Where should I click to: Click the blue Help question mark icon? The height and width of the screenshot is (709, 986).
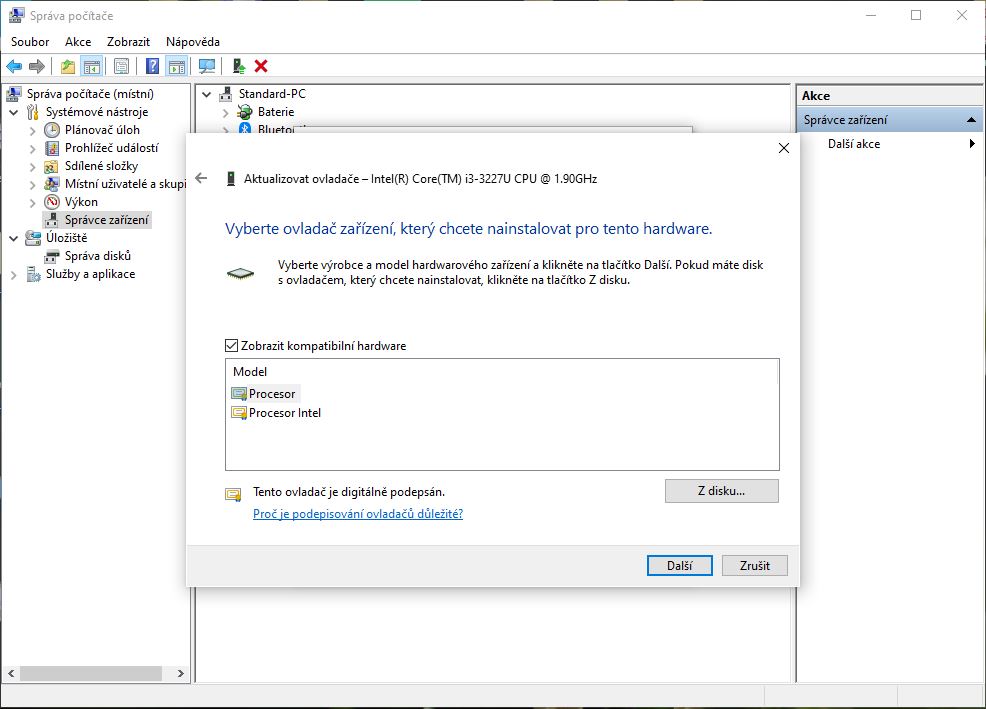point(152,66)
